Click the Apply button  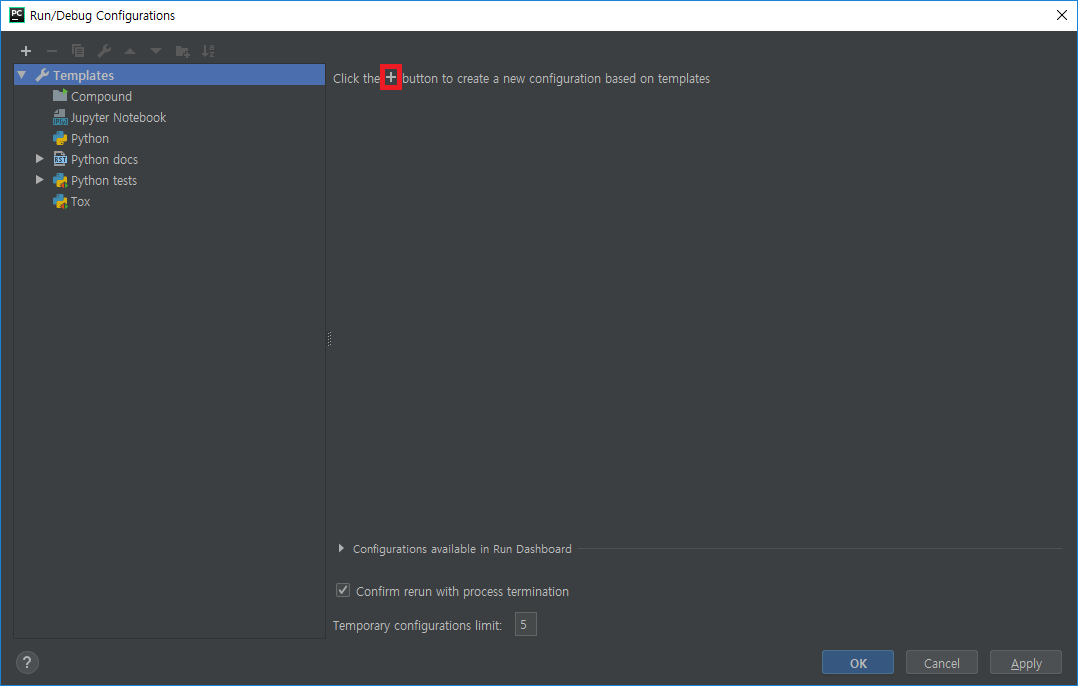(1026, 663)
